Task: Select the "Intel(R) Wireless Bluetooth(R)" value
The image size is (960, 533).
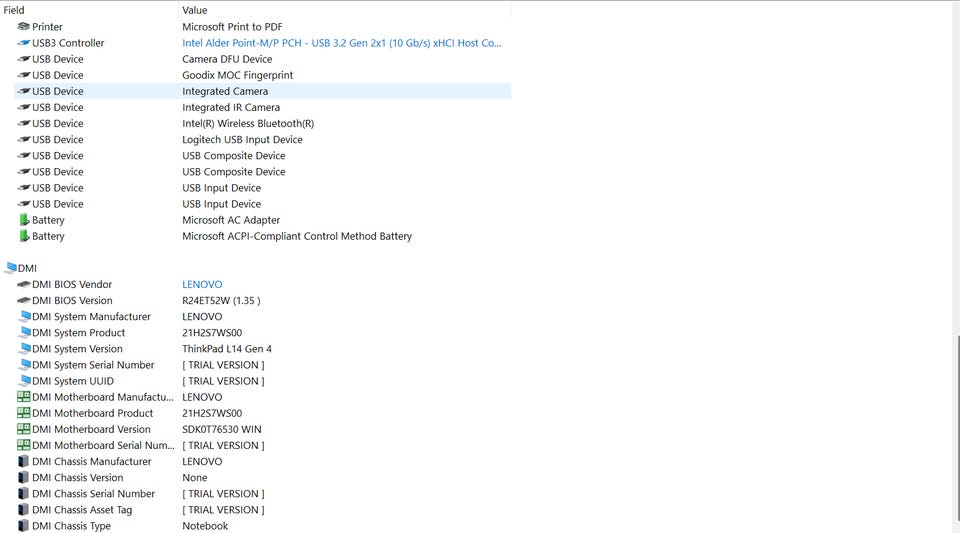Action: (248, 123)
